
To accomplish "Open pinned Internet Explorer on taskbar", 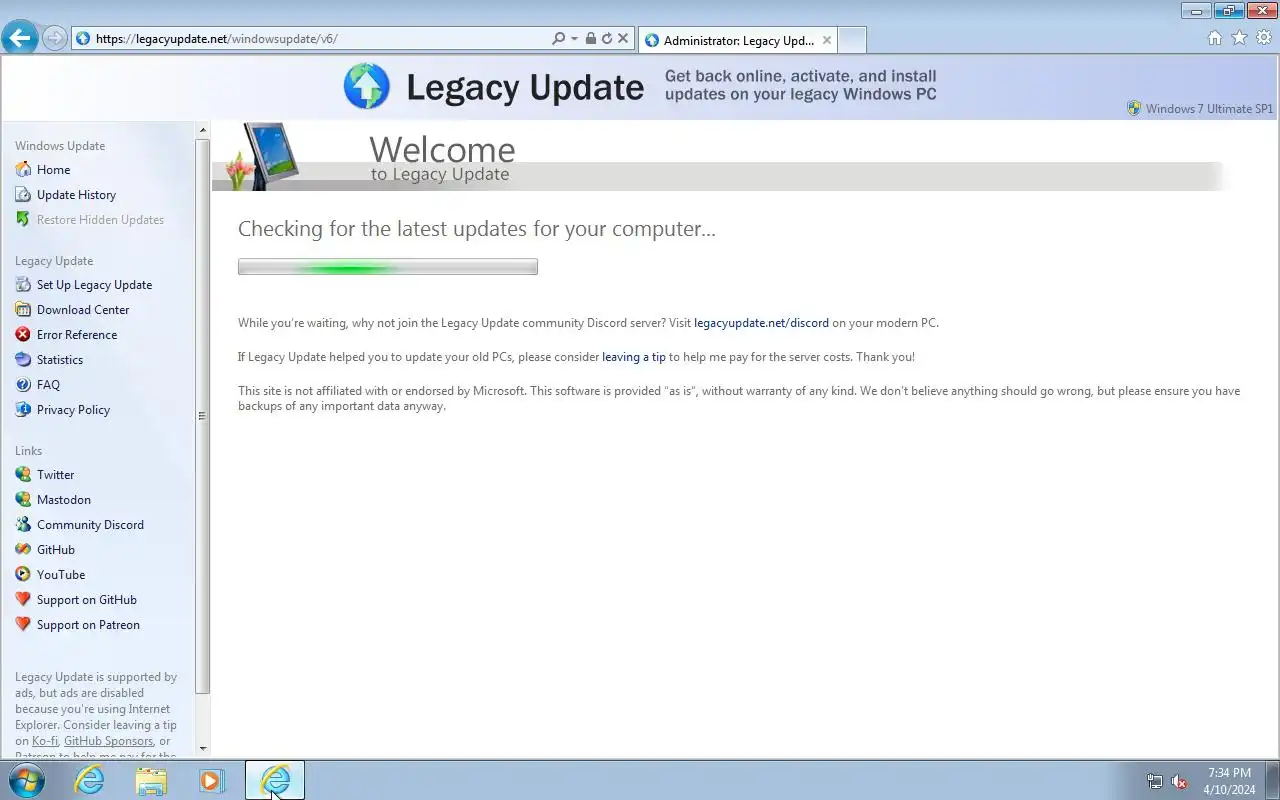I will [90, 781].
